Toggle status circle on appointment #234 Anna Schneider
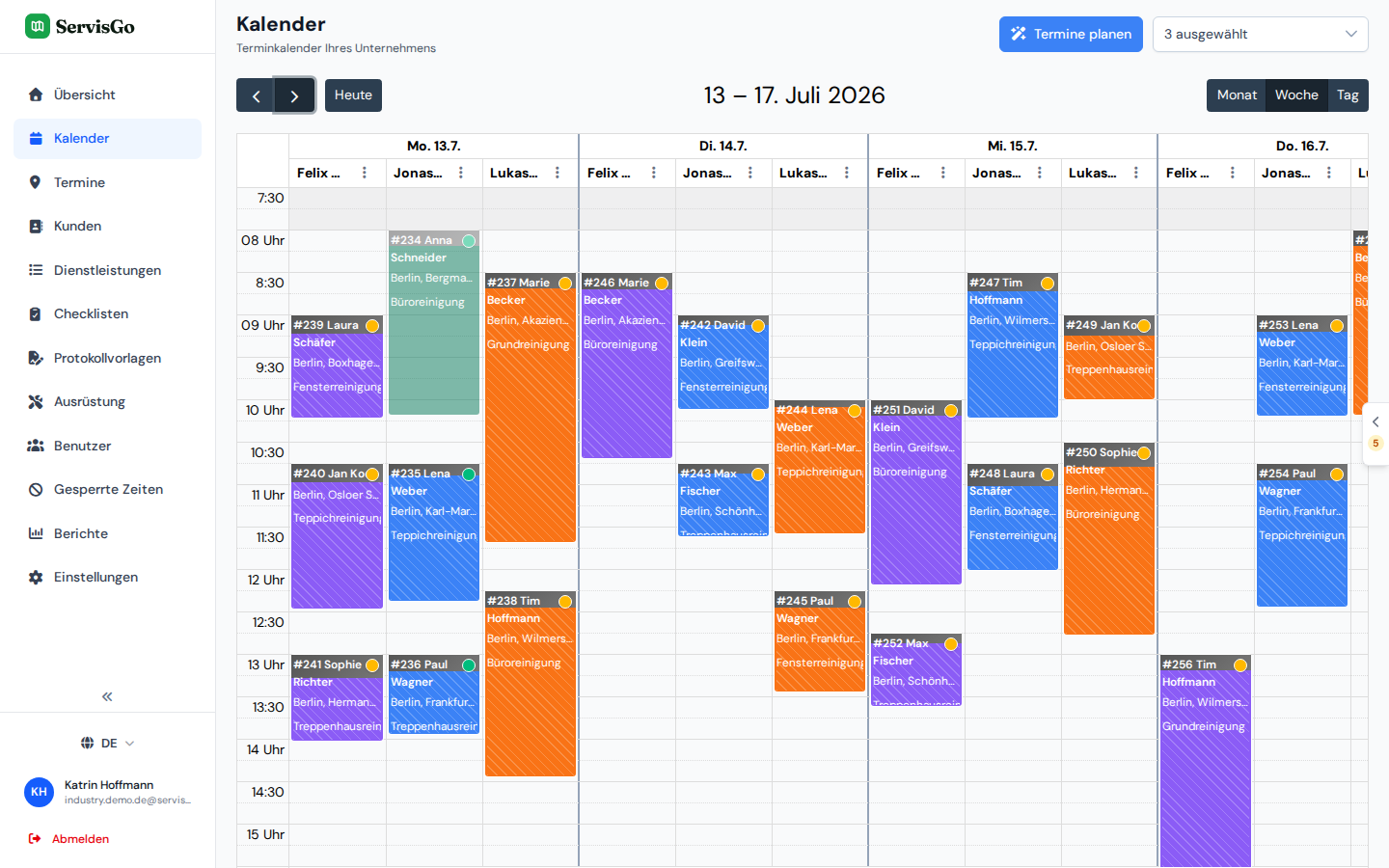This screenshot has width=1389, height=868. (x=469, y=240)
